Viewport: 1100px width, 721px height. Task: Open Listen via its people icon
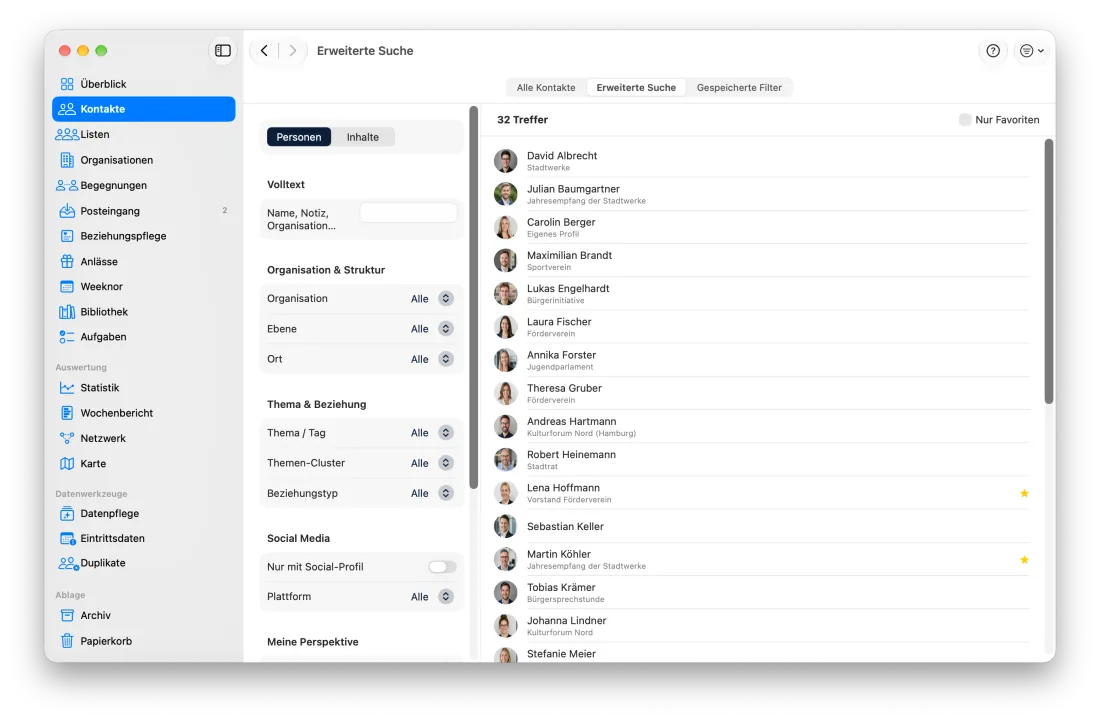(x=67, y=134)
